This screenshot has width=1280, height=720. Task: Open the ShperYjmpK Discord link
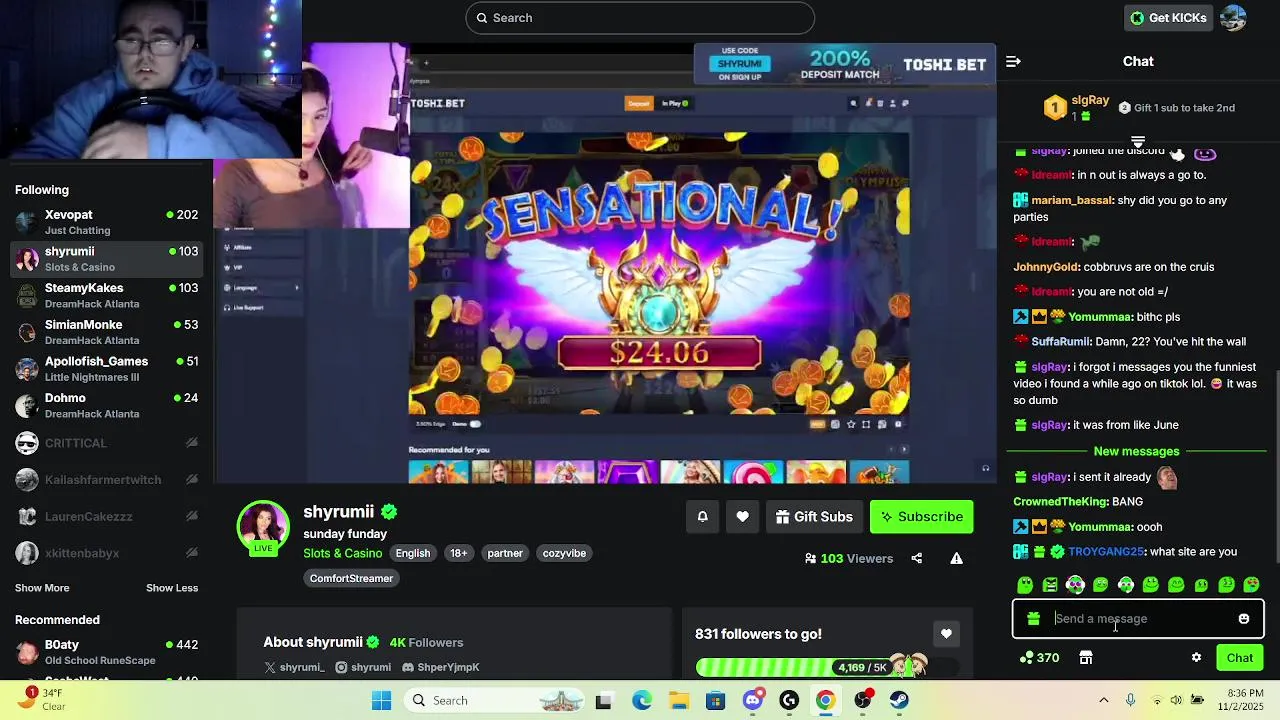coord(440,667)
